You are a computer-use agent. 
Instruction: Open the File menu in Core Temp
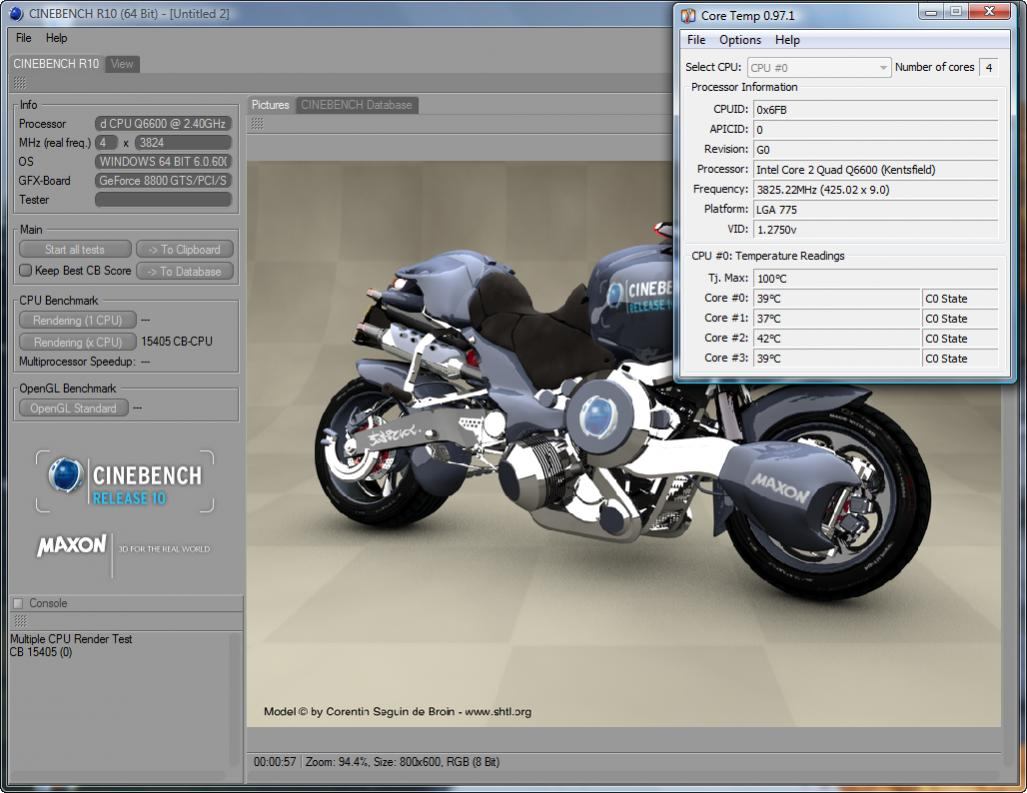point(696,40)
